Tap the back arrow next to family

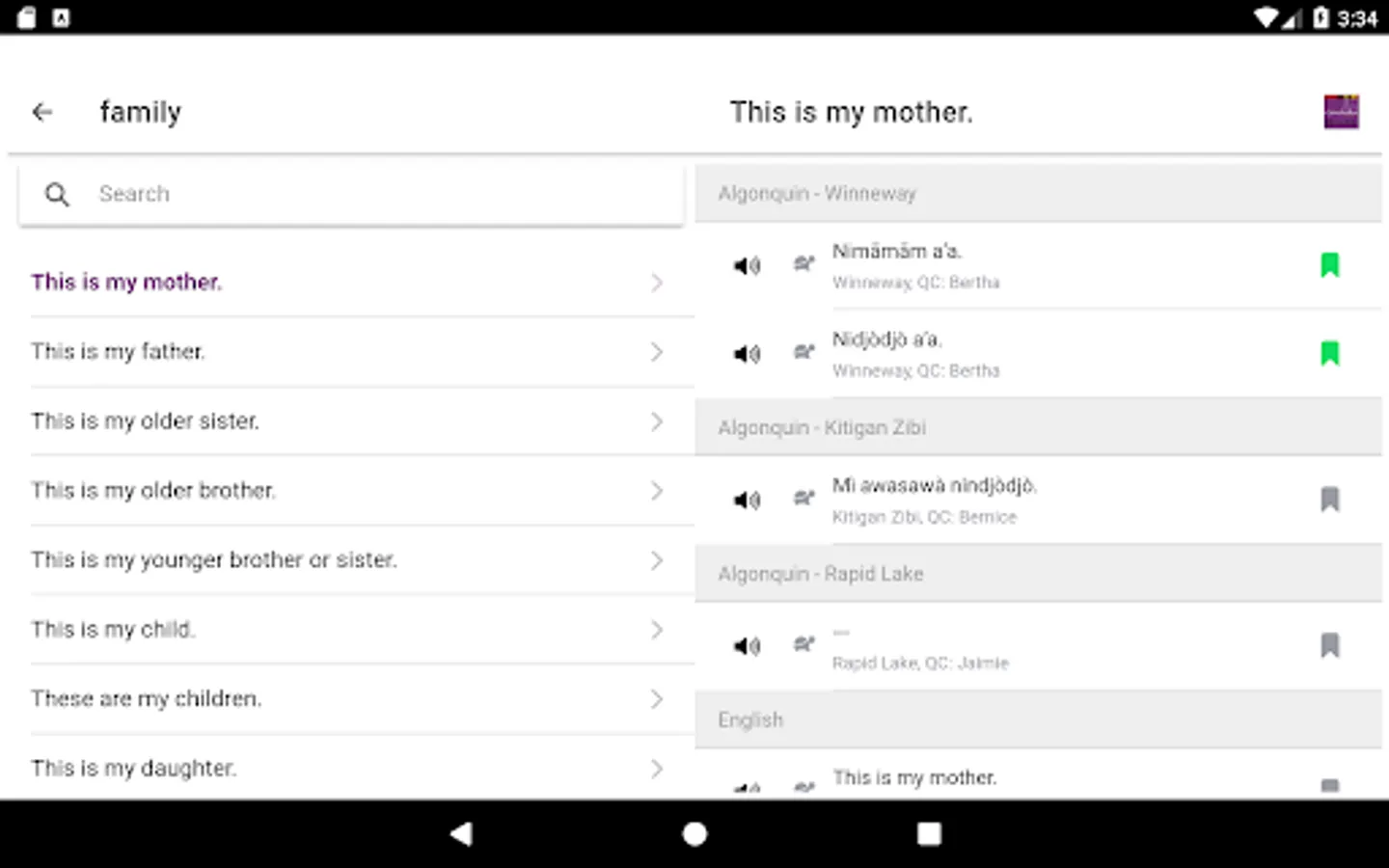click(42, 112)
